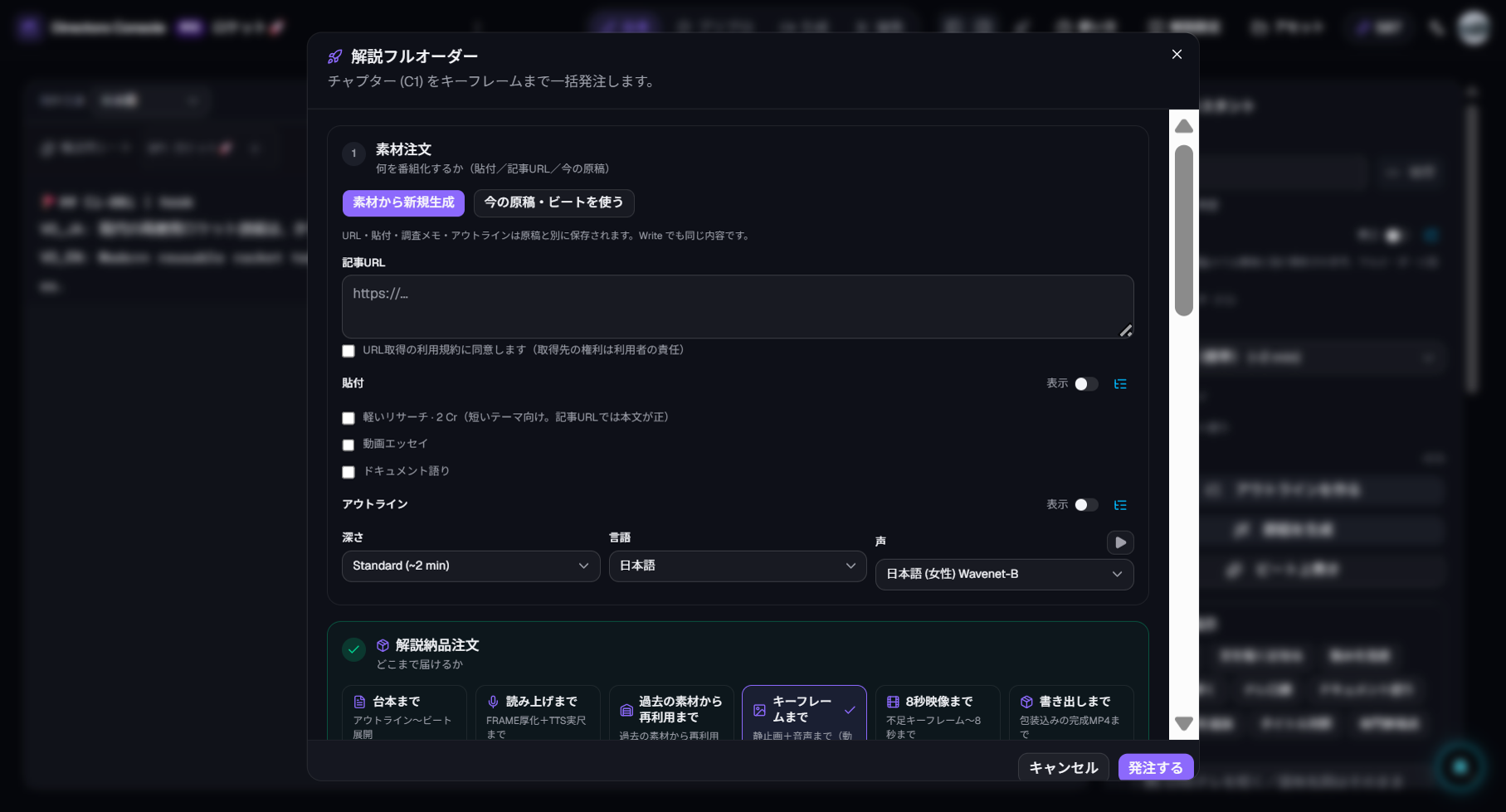This screenshot has height=812, width=1506.
Task: Enable the ドキュメント語り checkbox
Action: pos(348,472)
